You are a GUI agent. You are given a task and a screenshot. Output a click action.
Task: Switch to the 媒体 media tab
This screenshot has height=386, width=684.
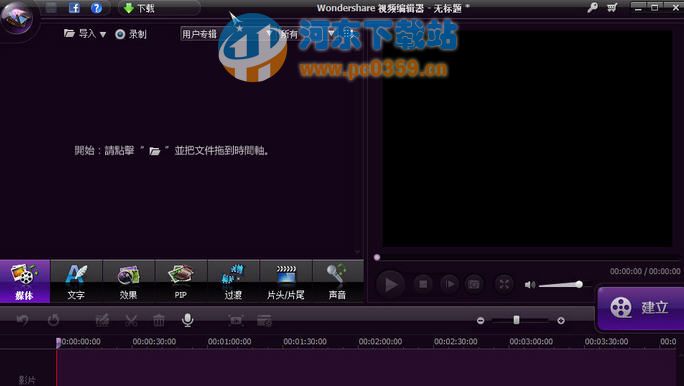click(x=24, y=281)
